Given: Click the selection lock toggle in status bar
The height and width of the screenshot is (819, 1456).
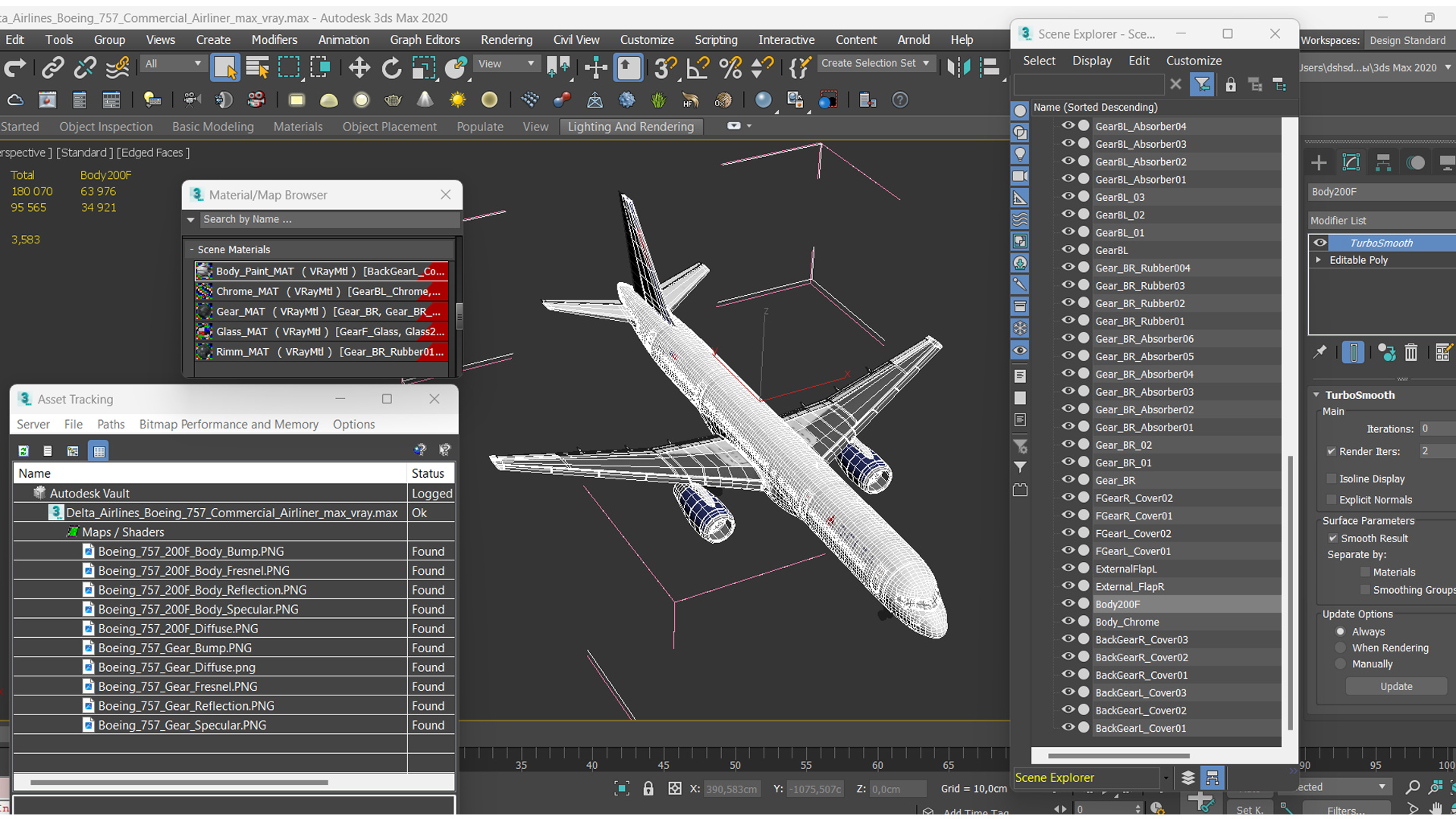Looking at the screenshot, I should click(x=648, y=789).
